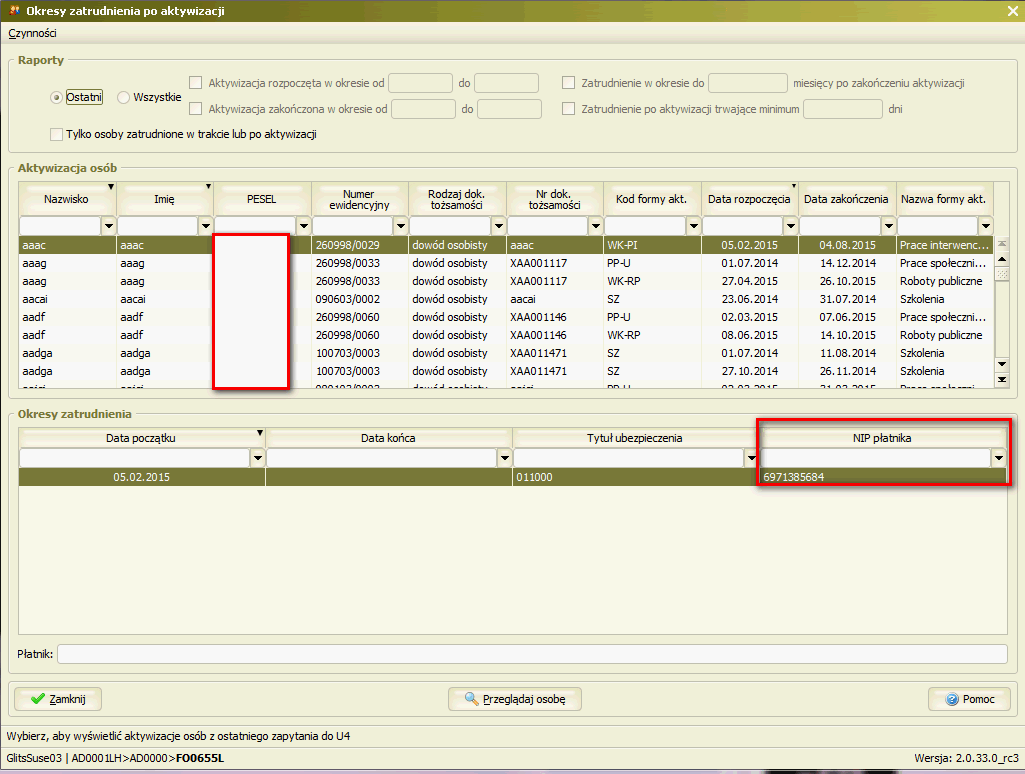
Task: Click the 05.02.2015 employment start date cell
Action: click(142, 477)
